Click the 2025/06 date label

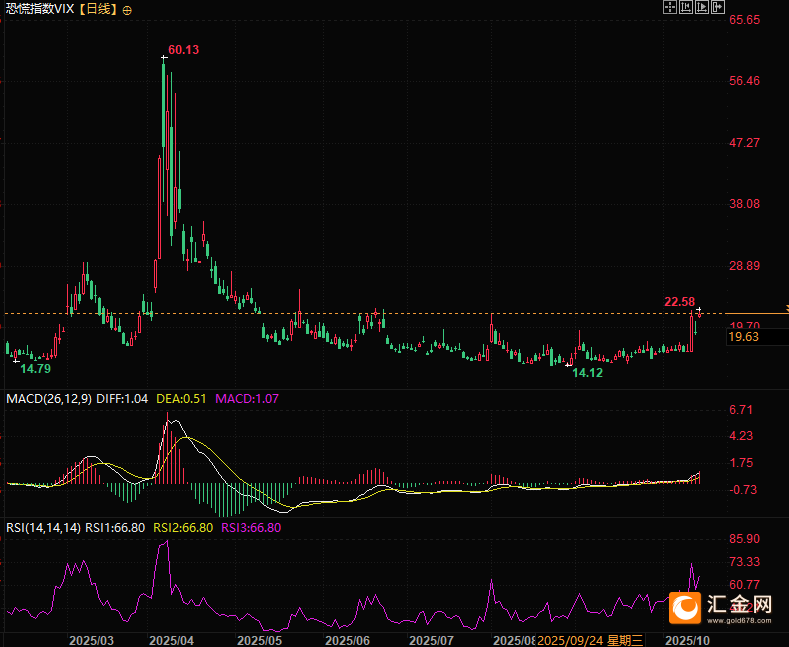[x=347, y=640]
